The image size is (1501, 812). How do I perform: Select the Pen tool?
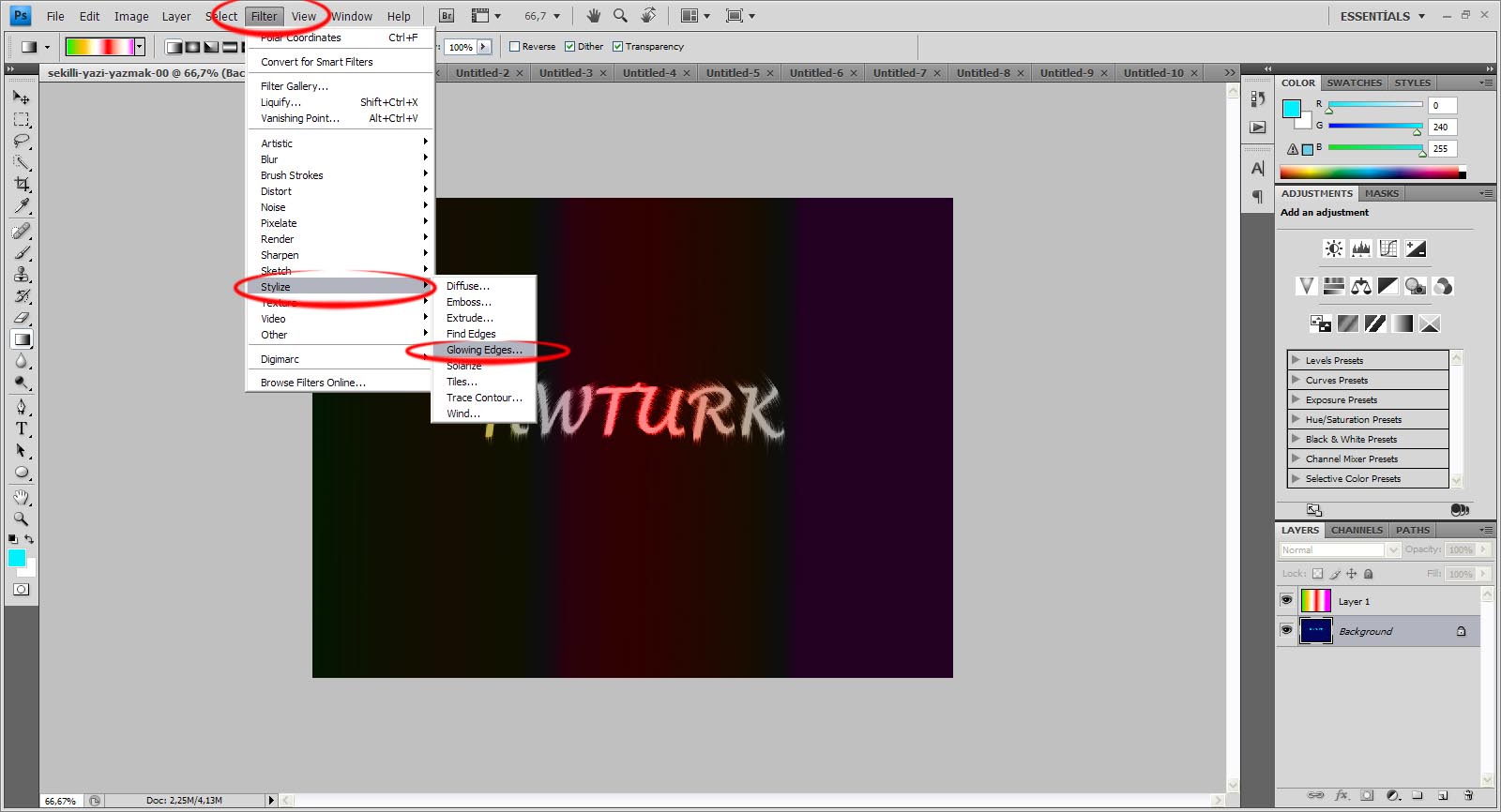coord(22,407)
